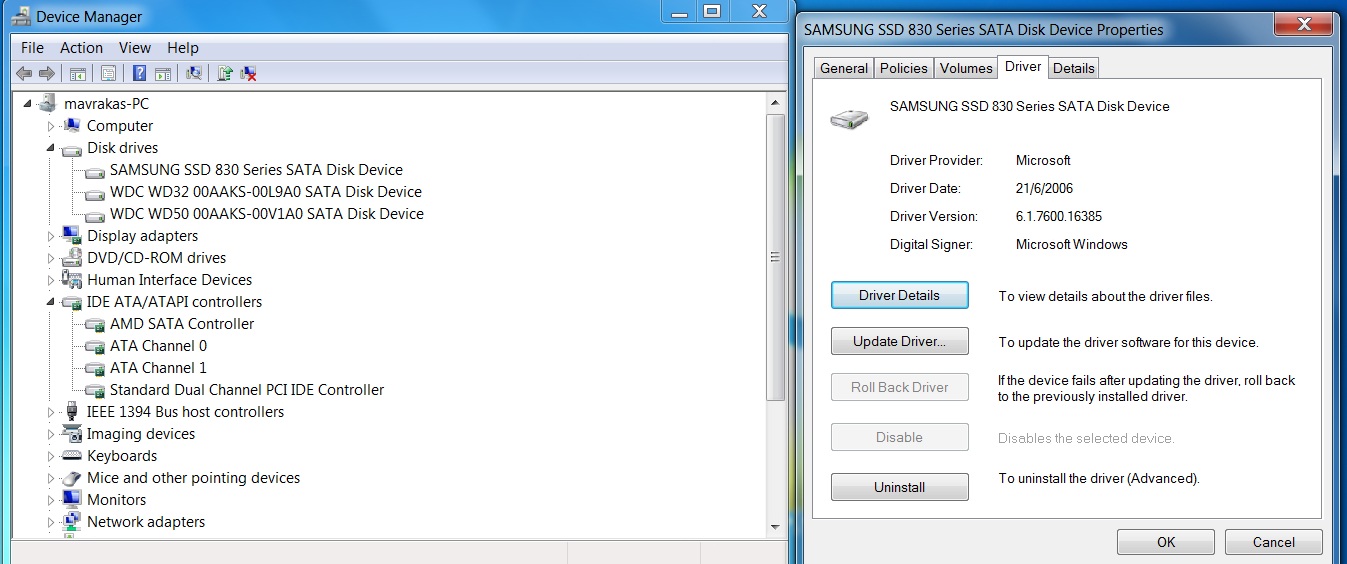
Task: Click the device tree vertical scrollbar thumb
Action: click(775, 256)
